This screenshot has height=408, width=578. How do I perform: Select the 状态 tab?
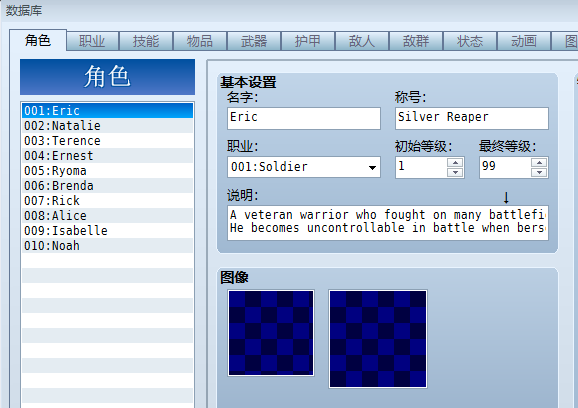click(x=470, y=41)
